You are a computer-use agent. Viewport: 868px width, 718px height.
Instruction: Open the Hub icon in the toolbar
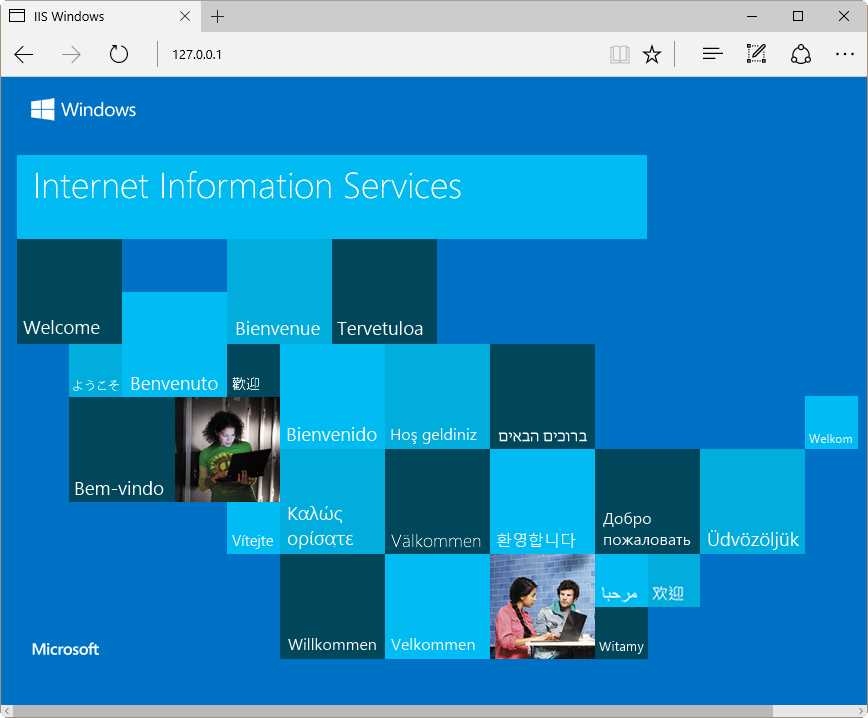pyautogui.click(x=711, y=54)
